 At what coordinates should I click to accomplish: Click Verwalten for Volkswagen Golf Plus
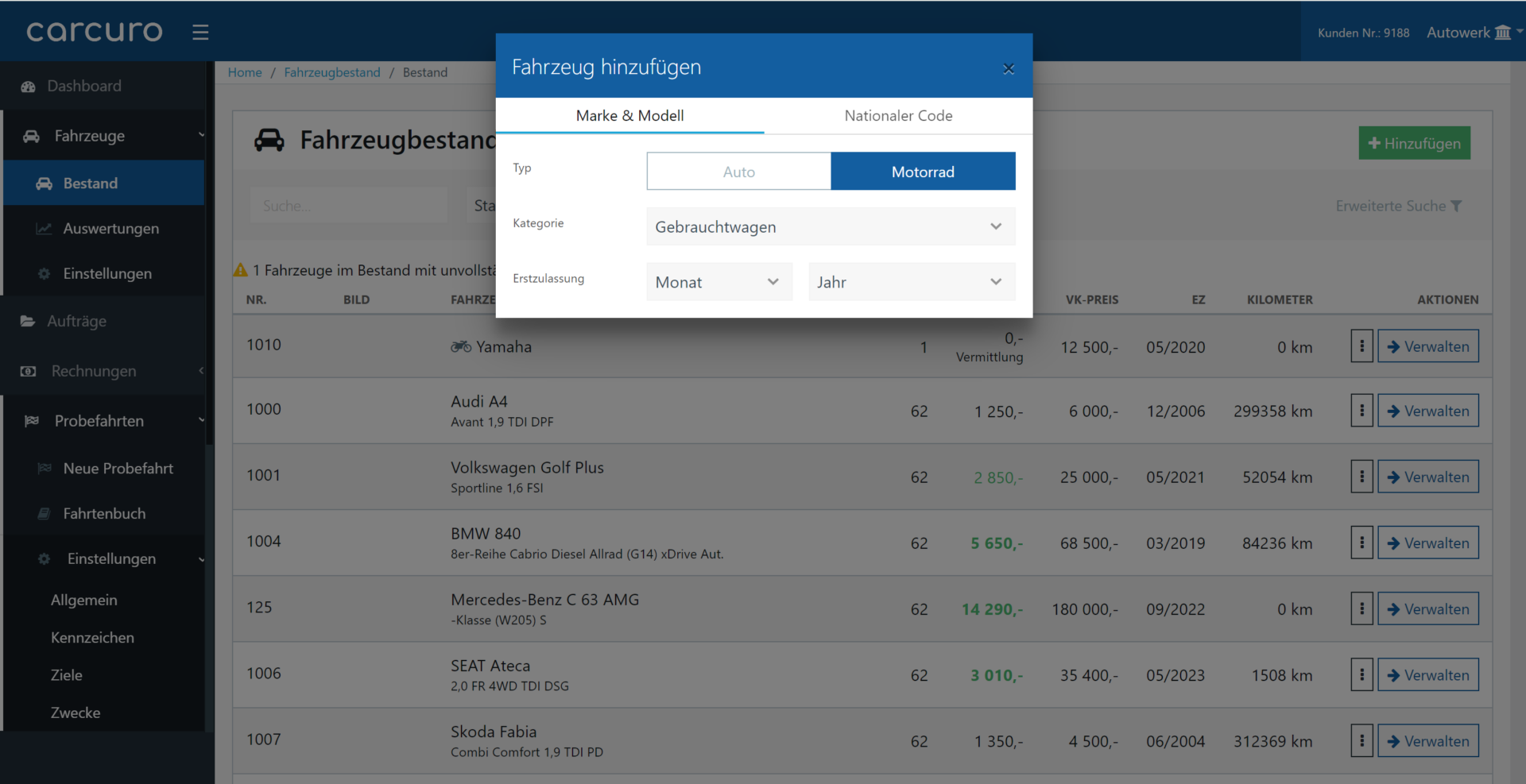[x=1427, y=477]
